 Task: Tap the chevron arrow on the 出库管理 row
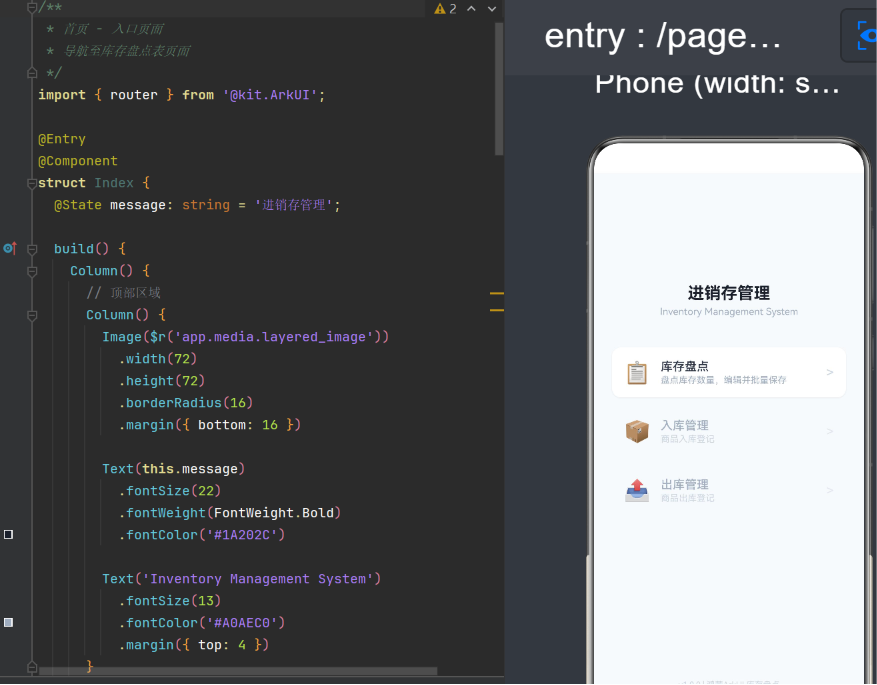[x=829, y=490]
